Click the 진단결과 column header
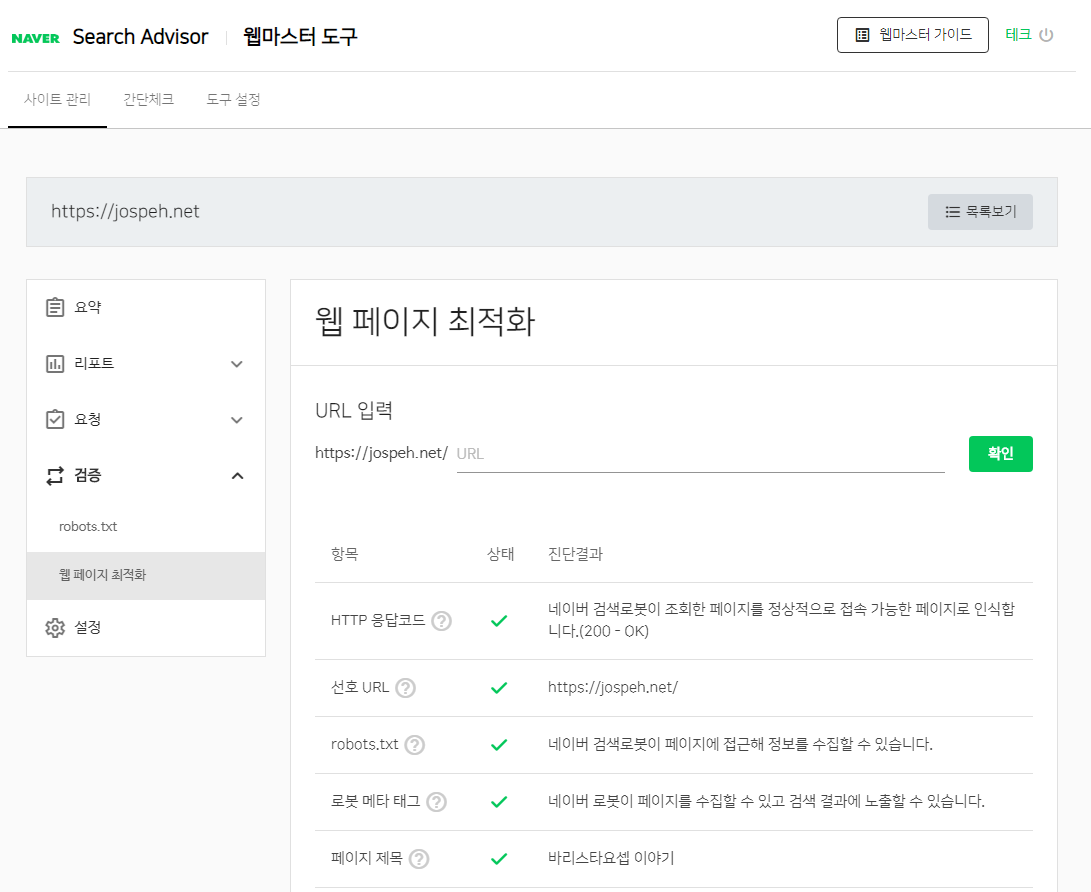The height and width of the screenshot is (892, 1091). click(x=575, y=555)
